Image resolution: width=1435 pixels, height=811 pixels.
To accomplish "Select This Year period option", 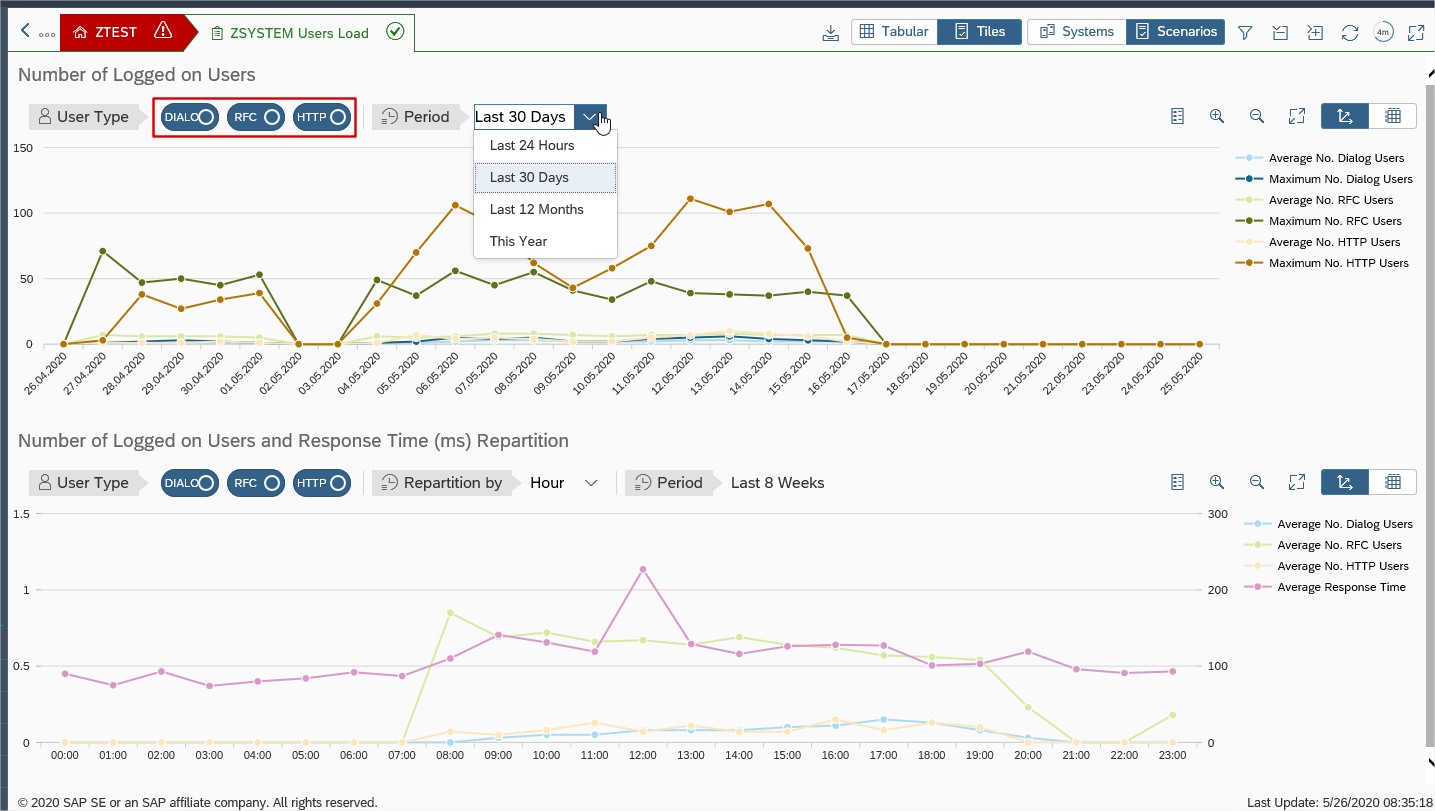I will pos(518,241).
